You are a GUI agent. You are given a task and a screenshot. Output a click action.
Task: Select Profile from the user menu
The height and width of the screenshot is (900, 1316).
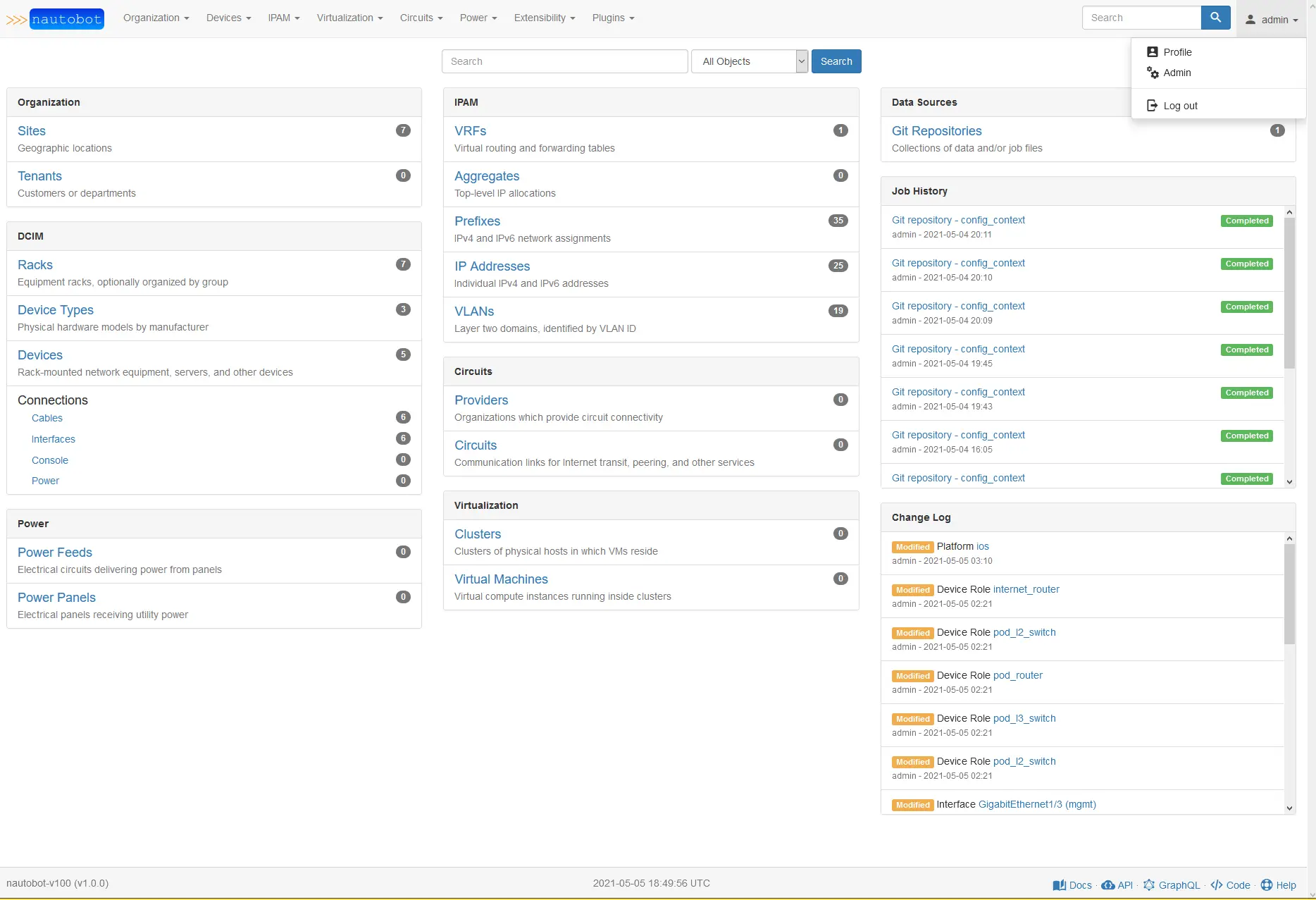pyautogui.click(x=1177, y=52)
